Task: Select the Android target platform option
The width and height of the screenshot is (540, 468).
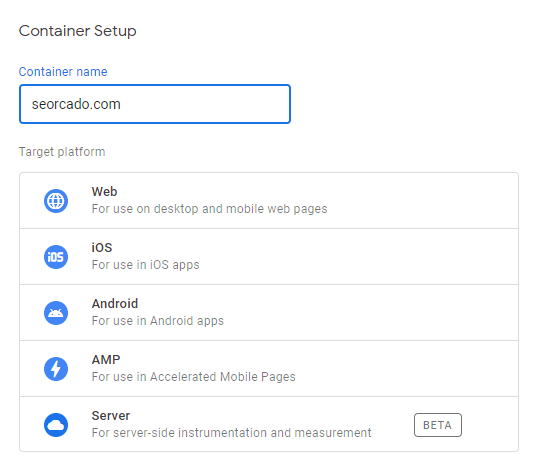Action: coord(269,313)
